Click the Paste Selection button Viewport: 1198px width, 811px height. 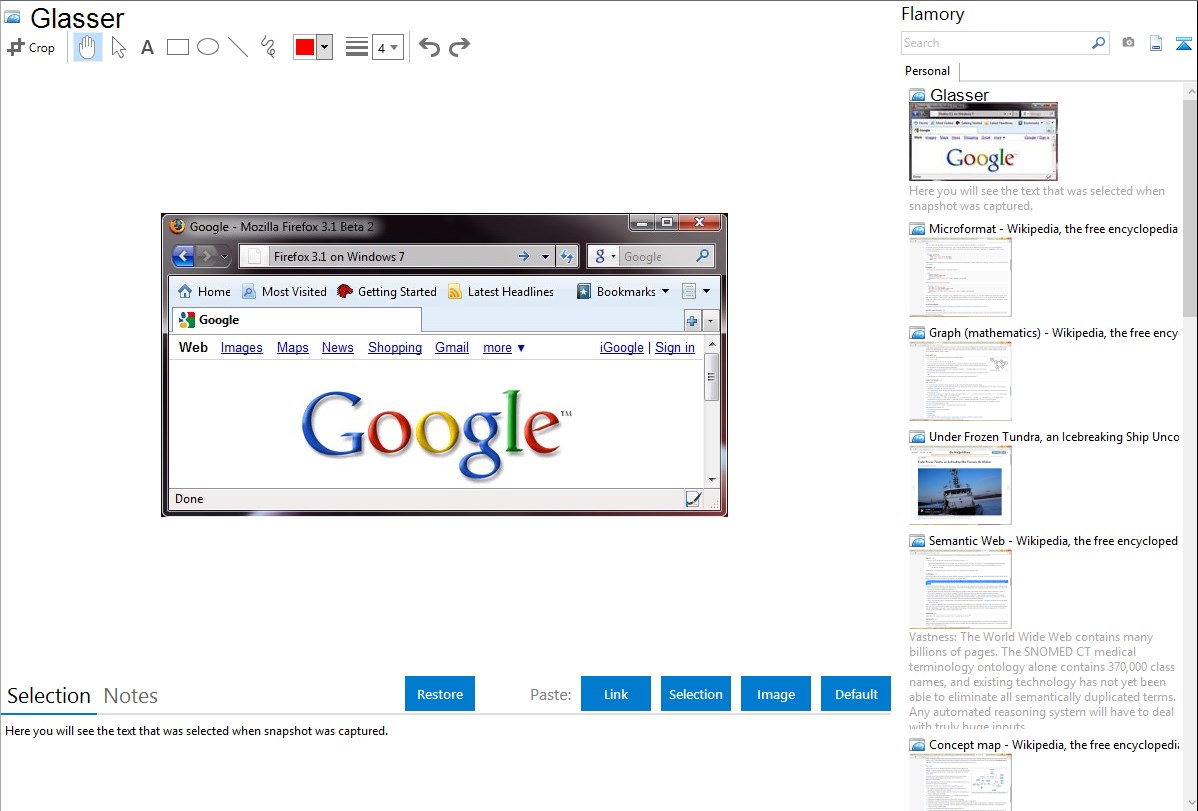[696, 694]
